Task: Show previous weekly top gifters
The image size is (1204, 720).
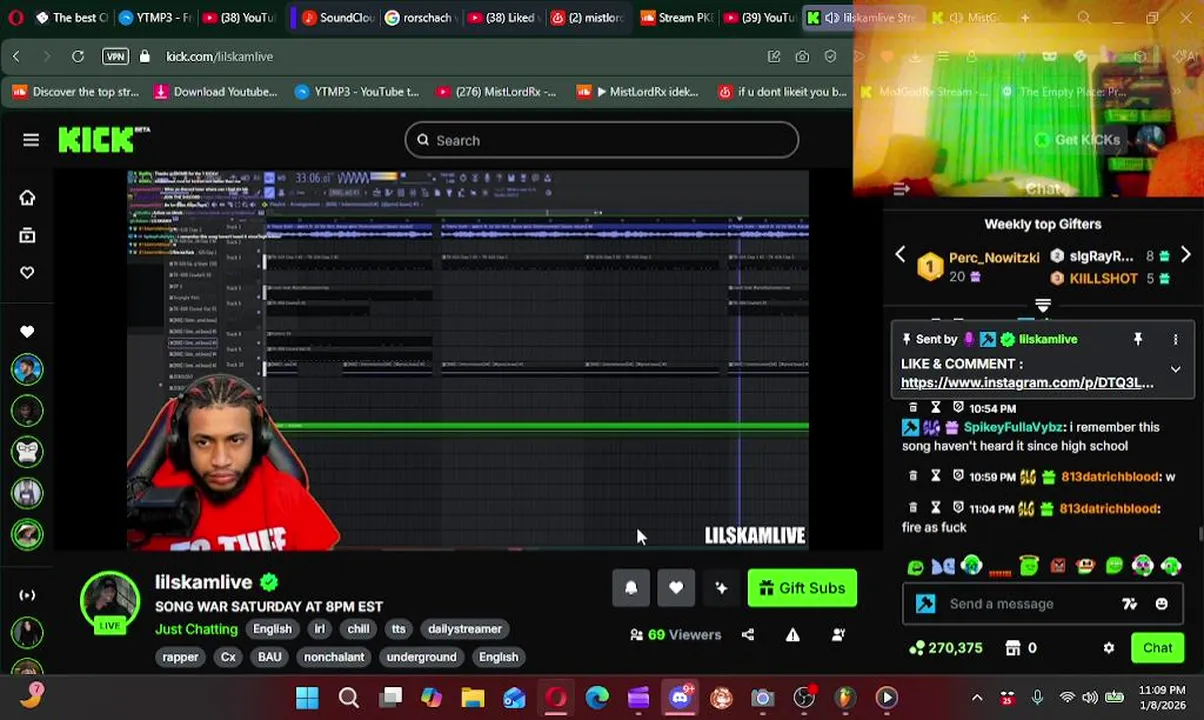Action: click(x=900, y=256)
